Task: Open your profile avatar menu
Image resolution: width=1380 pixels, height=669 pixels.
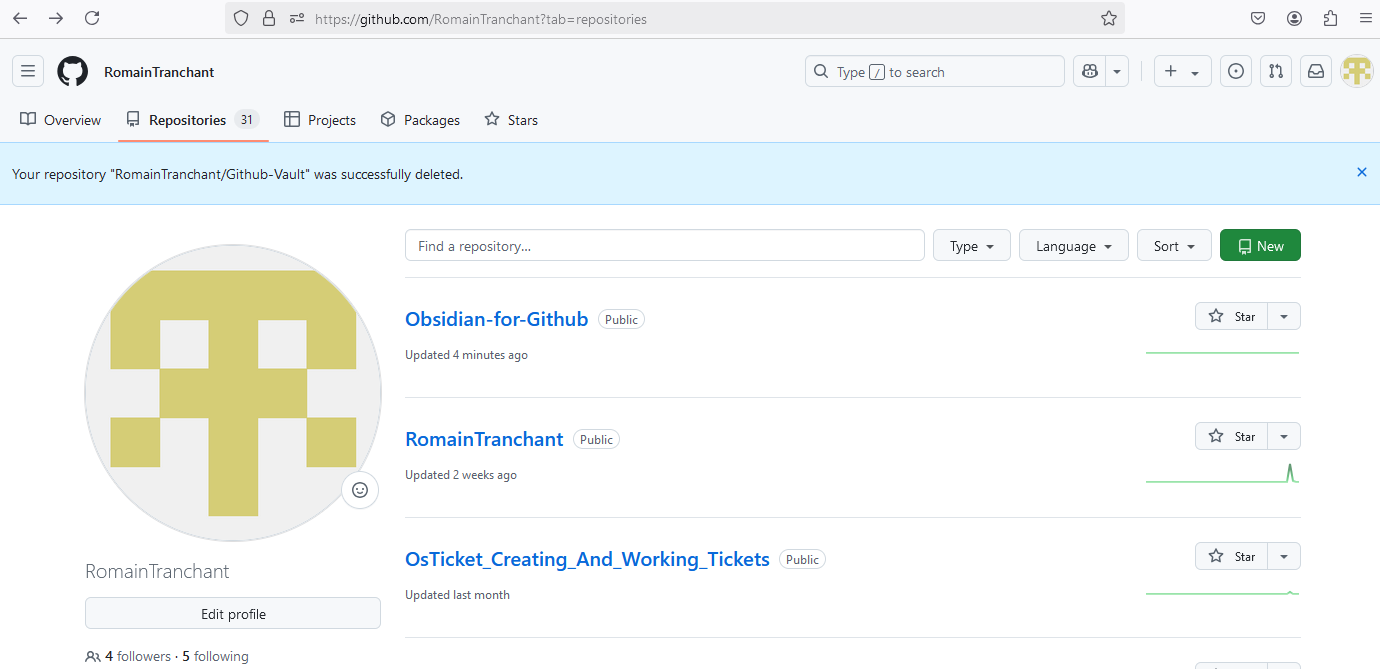Action: click(1356, 71)
